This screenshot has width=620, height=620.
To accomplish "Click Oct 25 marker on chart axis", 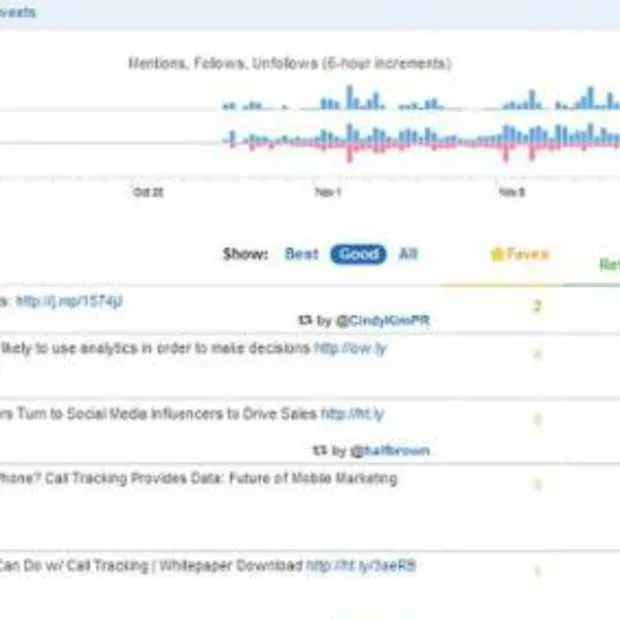I will [147, 191].
